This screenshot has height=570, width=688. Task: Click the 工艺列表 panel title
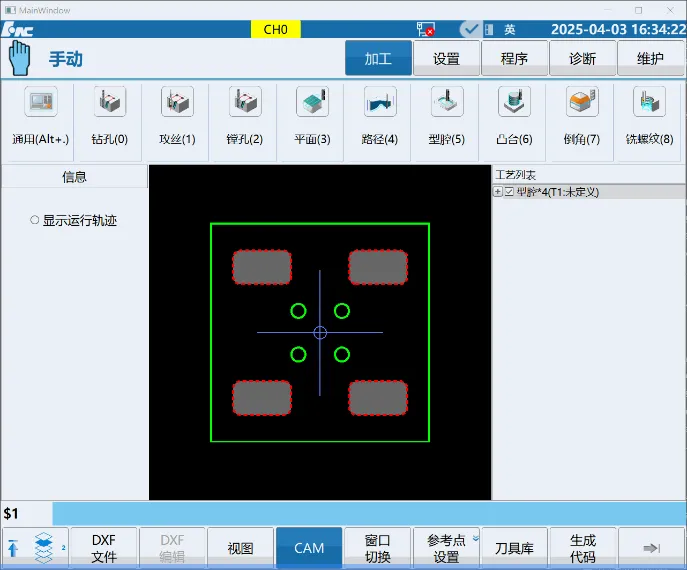click(516, 175)
